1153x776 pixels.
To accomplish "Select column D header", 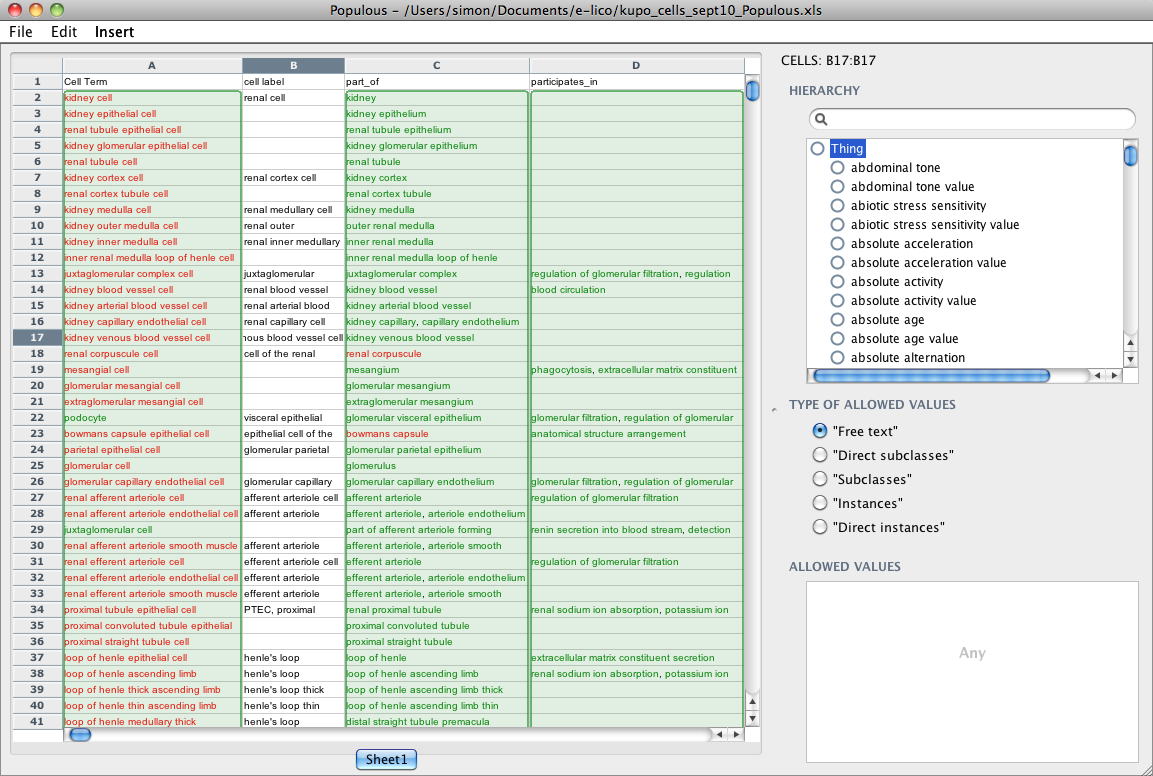I will (x=636, y=65).
